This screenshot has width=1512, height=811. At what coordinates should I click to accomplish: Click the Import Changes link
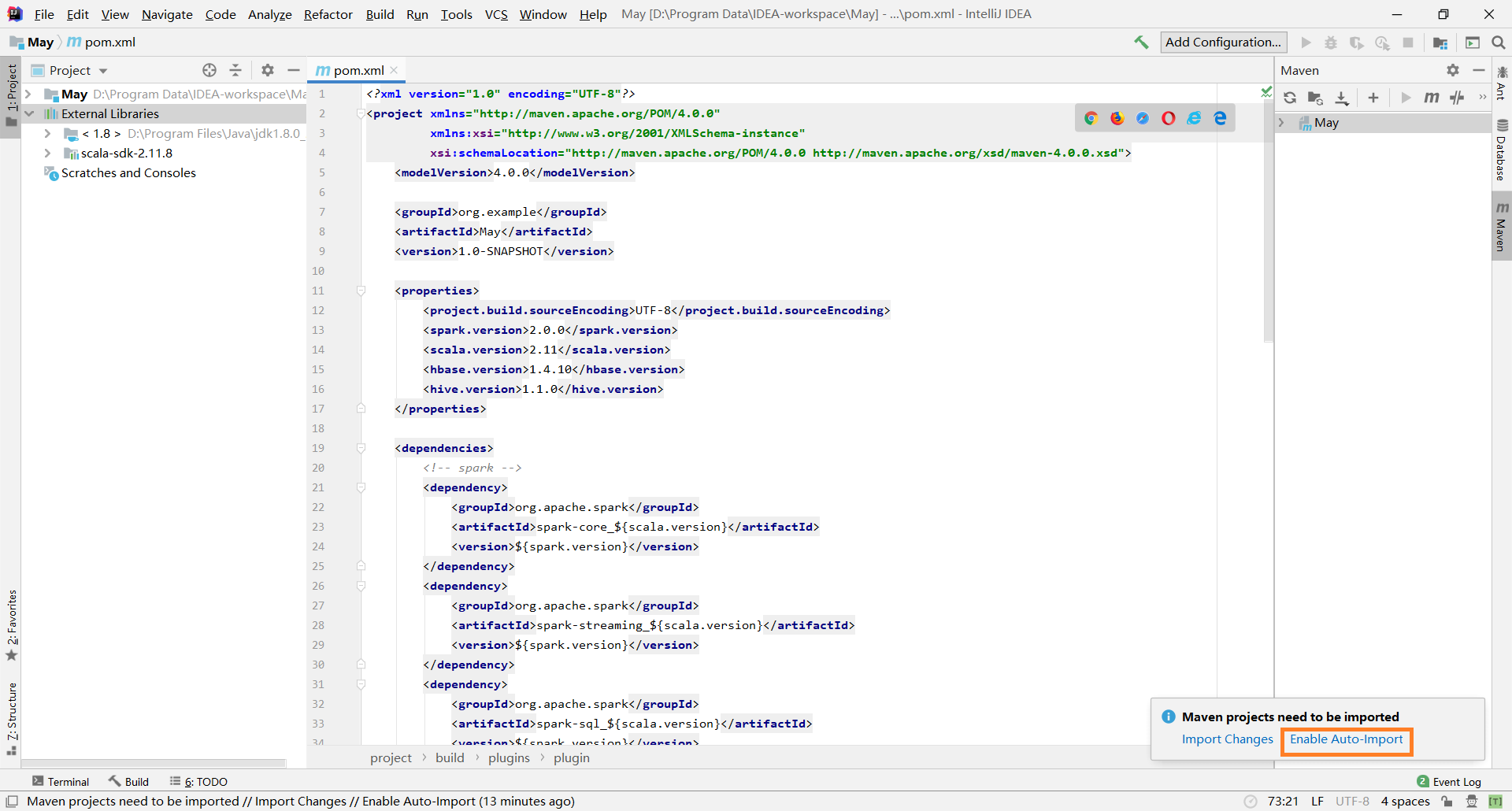[x=1227, y=739]
